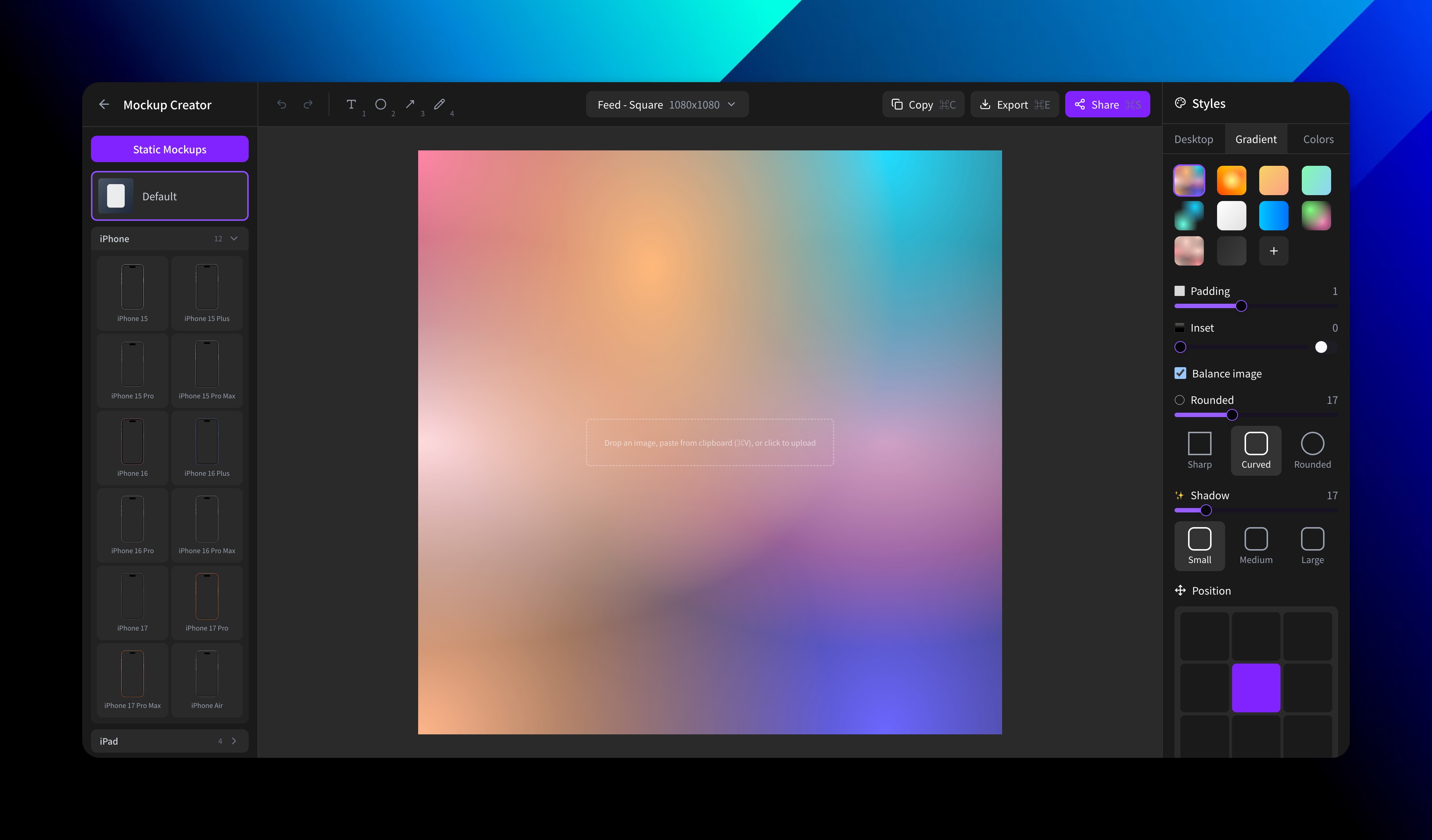The height and width of the screenshot is (840, 1432).
Task: Click the Rounded slider handle
Action: (x=1232, y=415)
